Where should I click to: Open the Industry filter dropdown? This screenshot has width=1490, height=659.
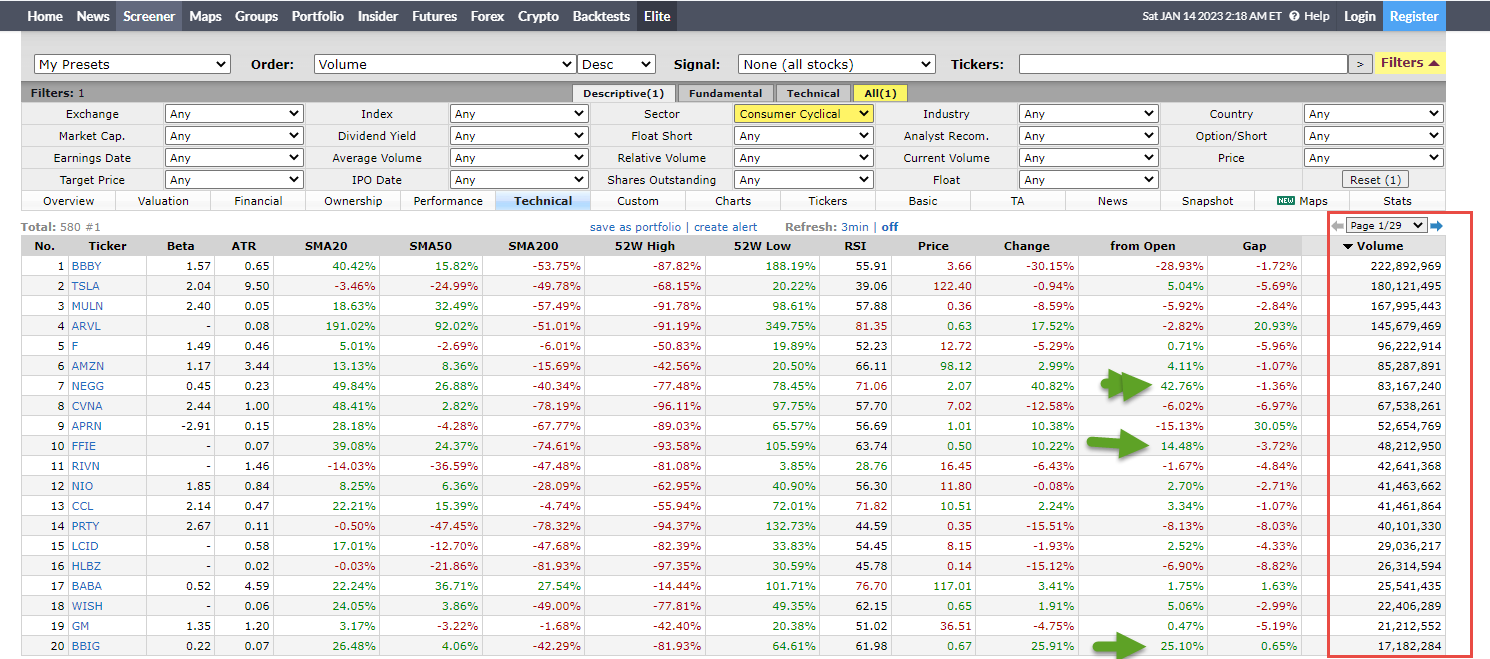click(1089, 114)
